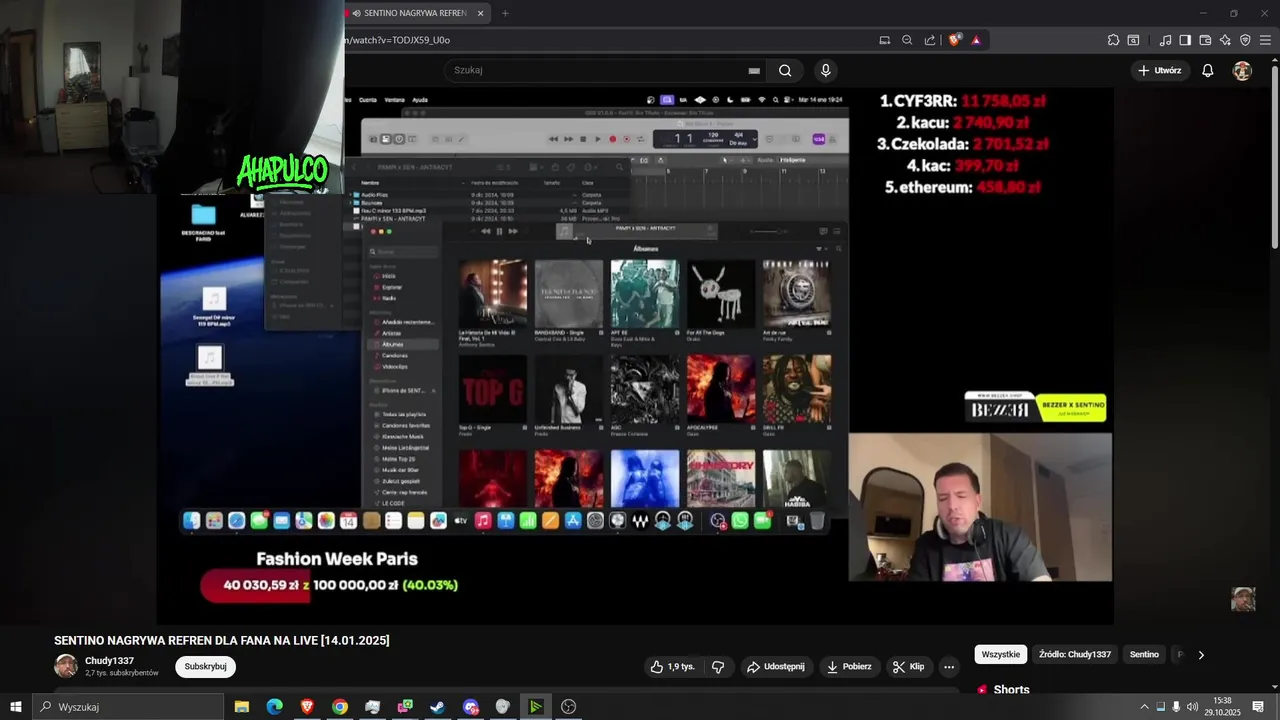Click the Klip scissors button
1280x720 pixels.
[908, 667]
